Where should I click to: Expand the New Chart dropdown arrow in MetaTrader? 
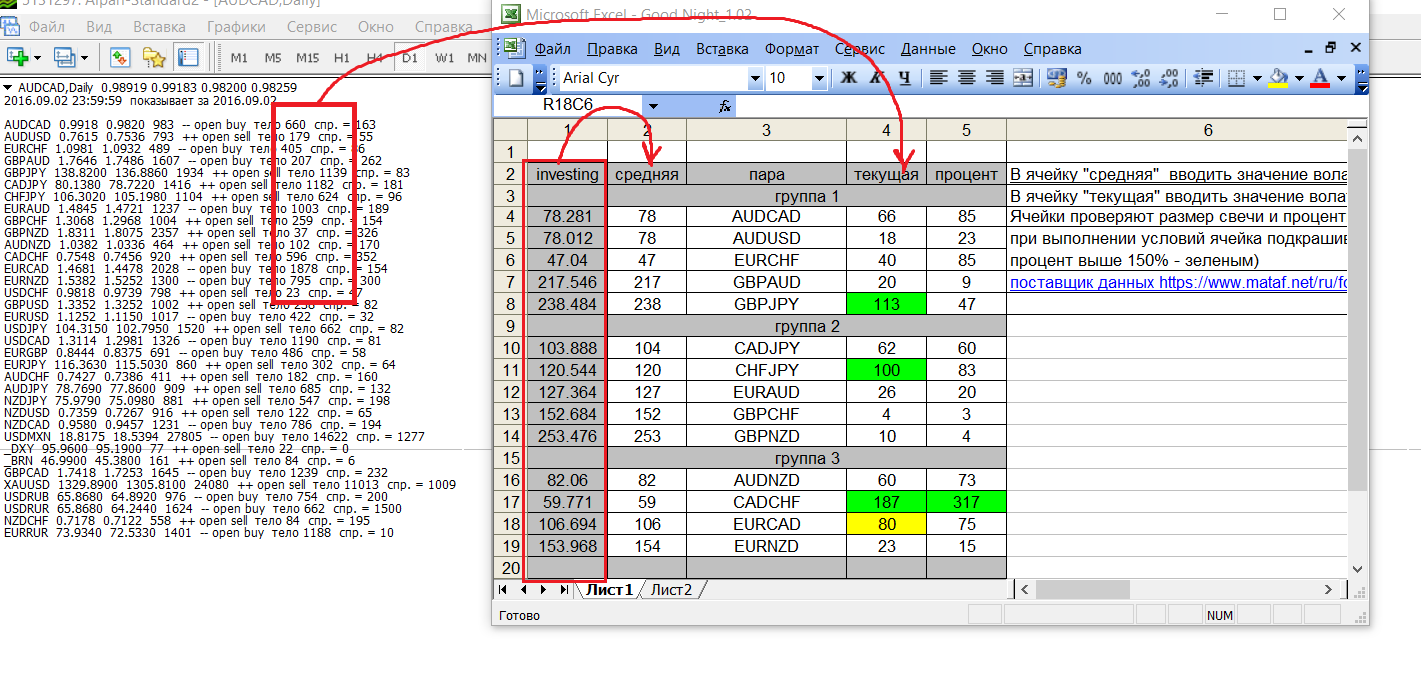36,57
